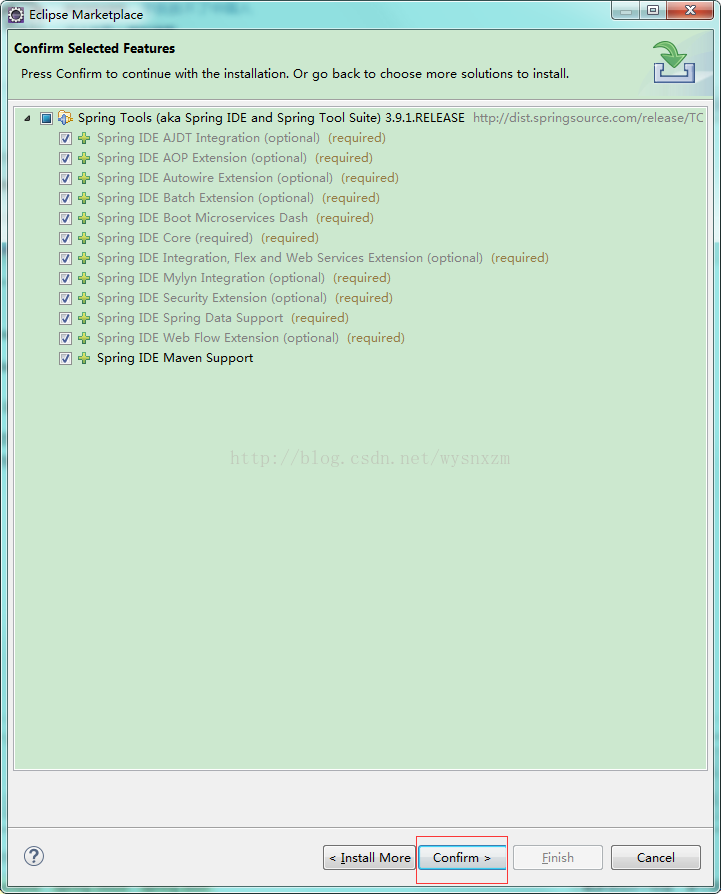Uncheck Spring IDE Security Extension checkbox
The height and width of the screenshot is (894, 721).
66,298
